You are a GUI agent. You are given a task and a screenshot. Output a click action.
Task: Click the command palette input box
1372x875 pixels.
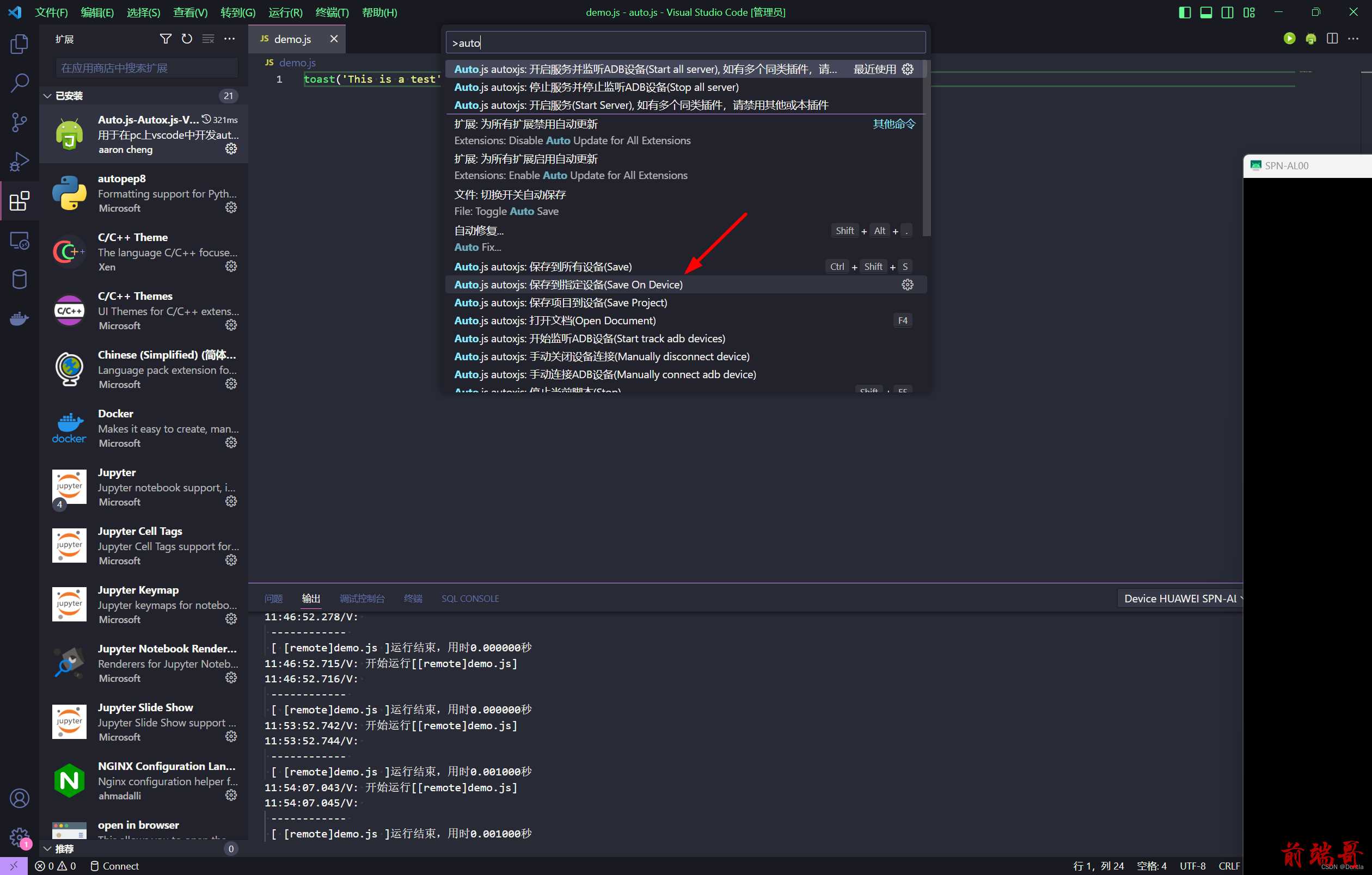point(685,42)
